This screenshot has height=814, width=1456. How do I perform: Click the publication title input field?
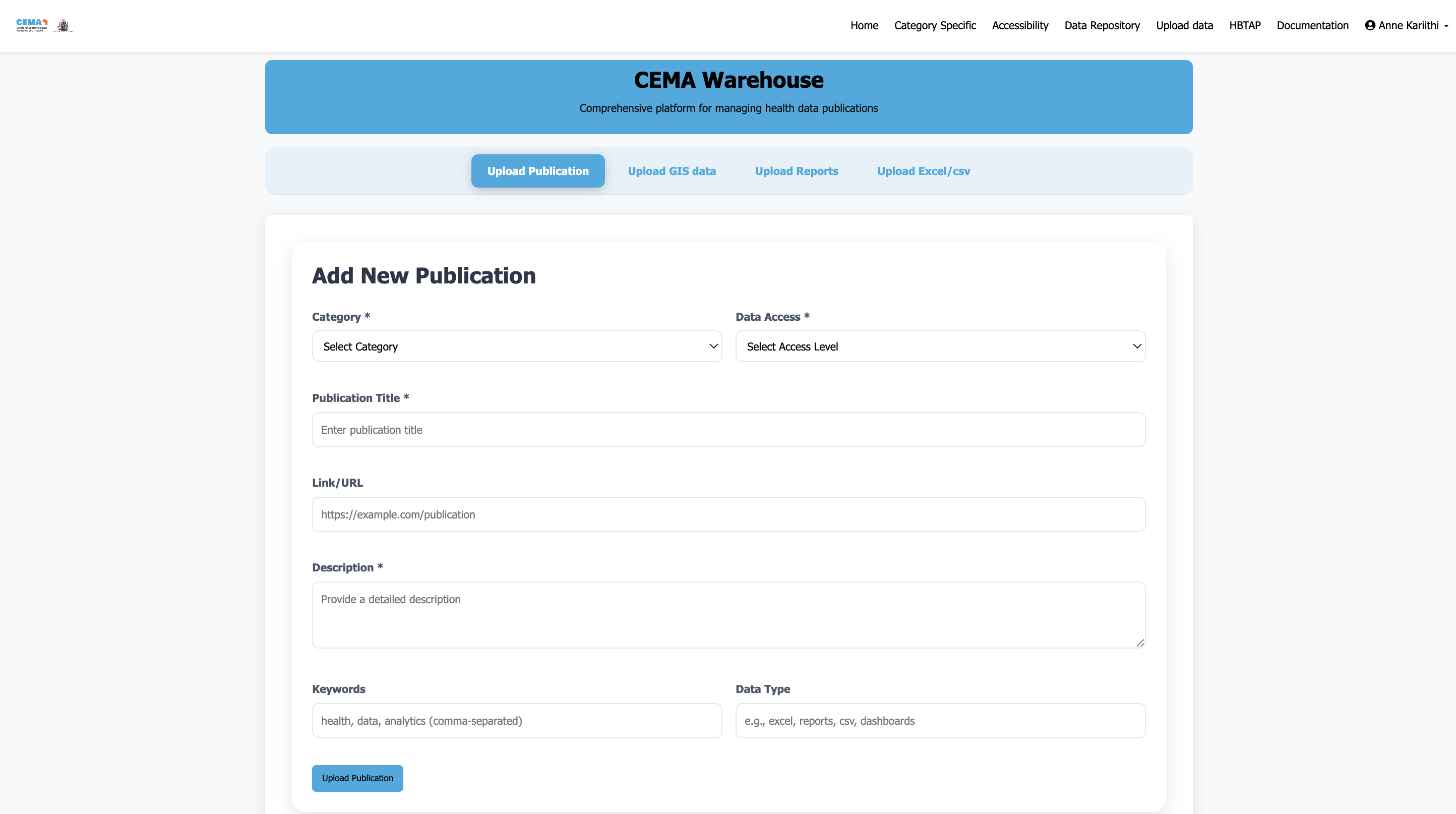coord(729,430)
